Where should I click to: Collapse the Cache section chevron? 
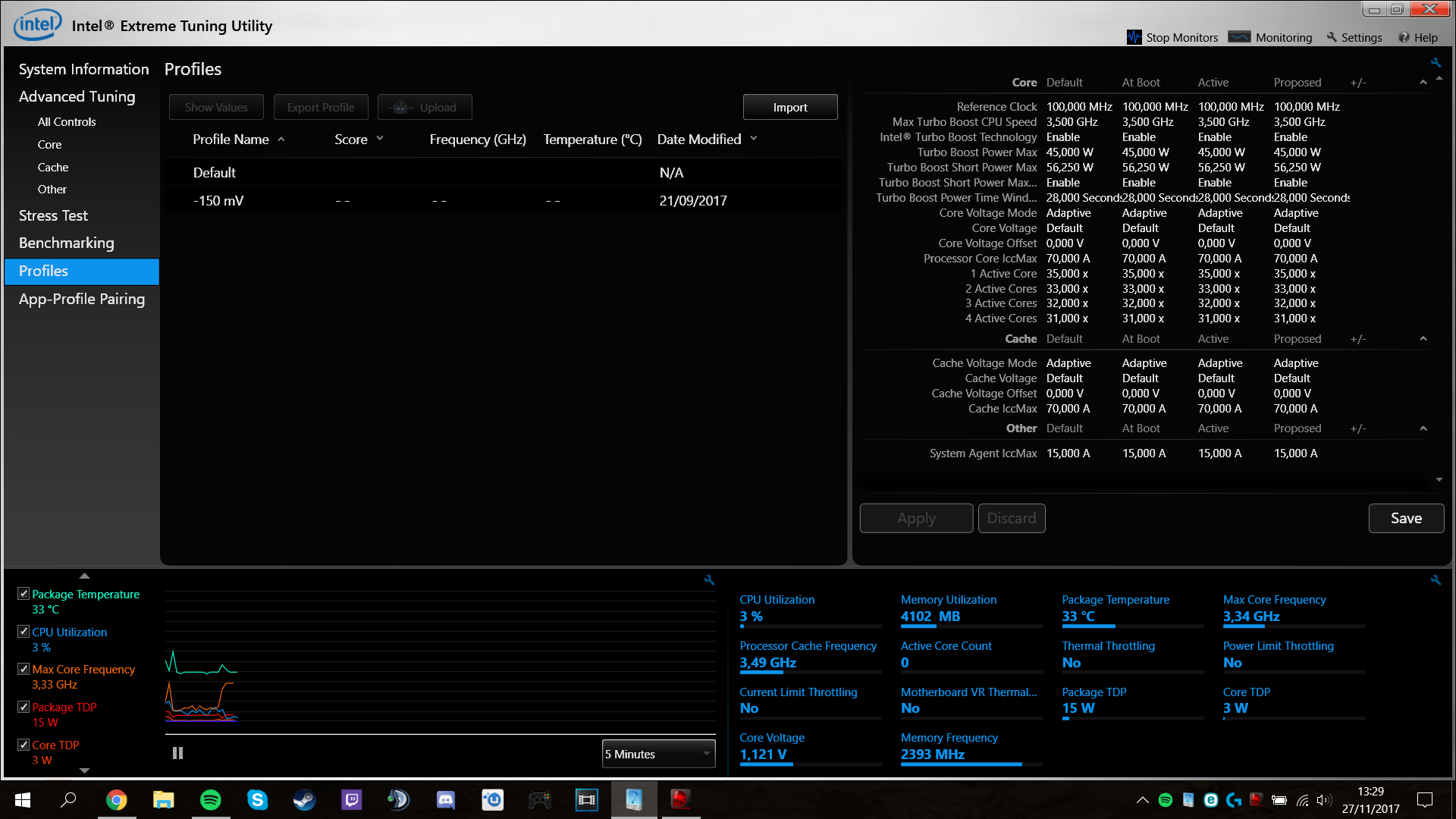pyautogui.click(x=1423, y=339)
